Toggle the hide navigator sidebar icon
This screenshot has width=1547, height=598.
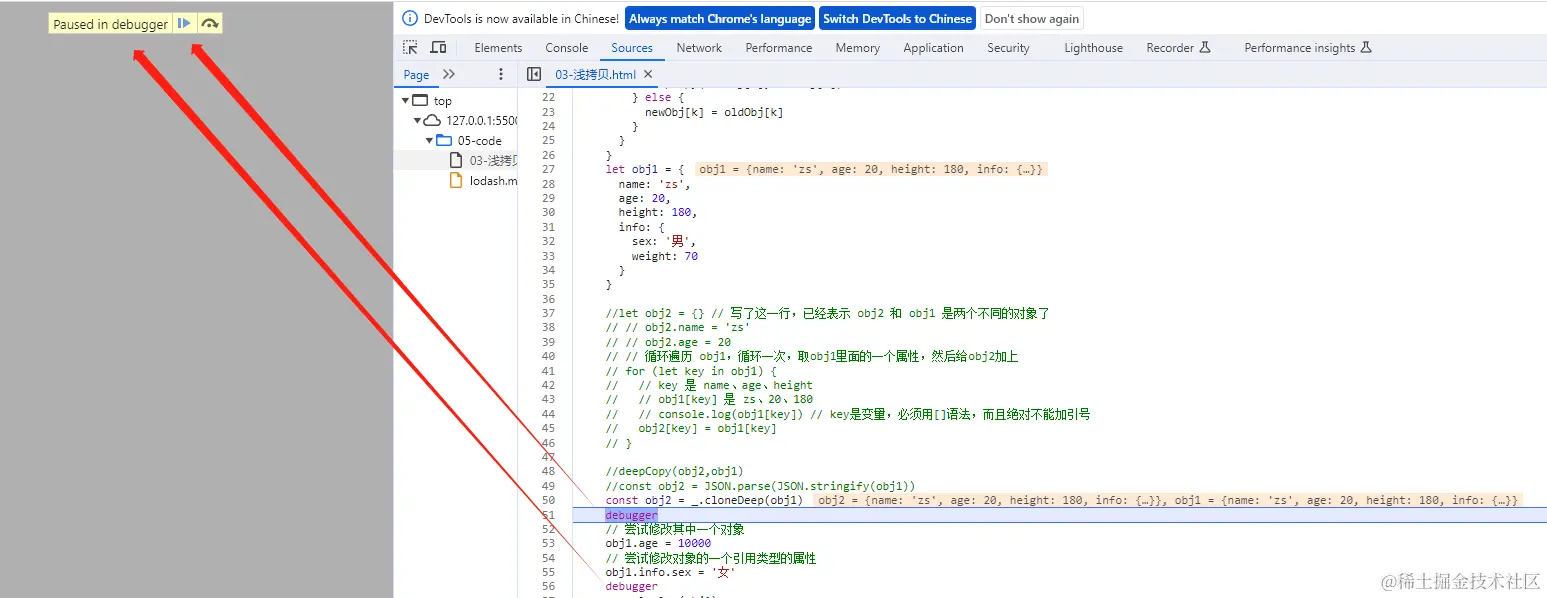pos(534,74)
